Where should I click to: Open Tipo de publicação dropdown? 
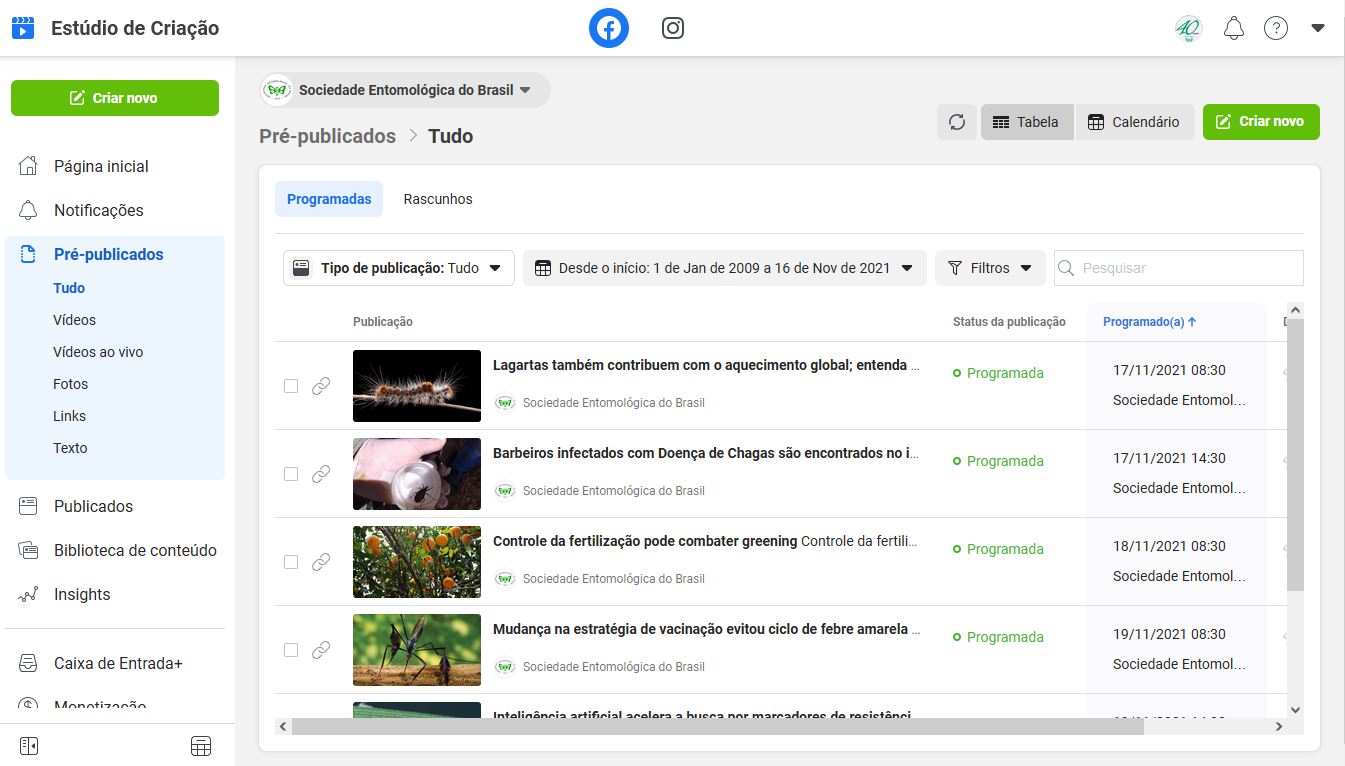click(399, 268)
